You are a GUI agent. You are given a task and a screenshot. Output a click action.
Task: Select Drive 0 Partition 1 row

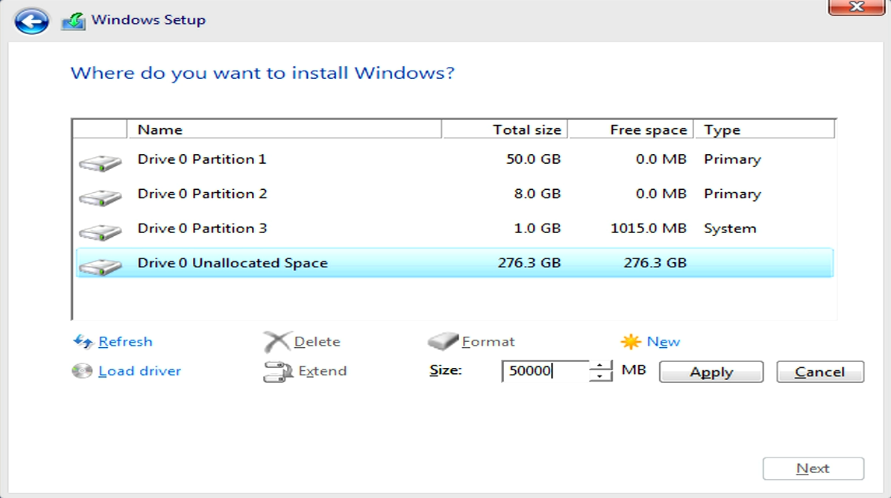coord(454,160)
